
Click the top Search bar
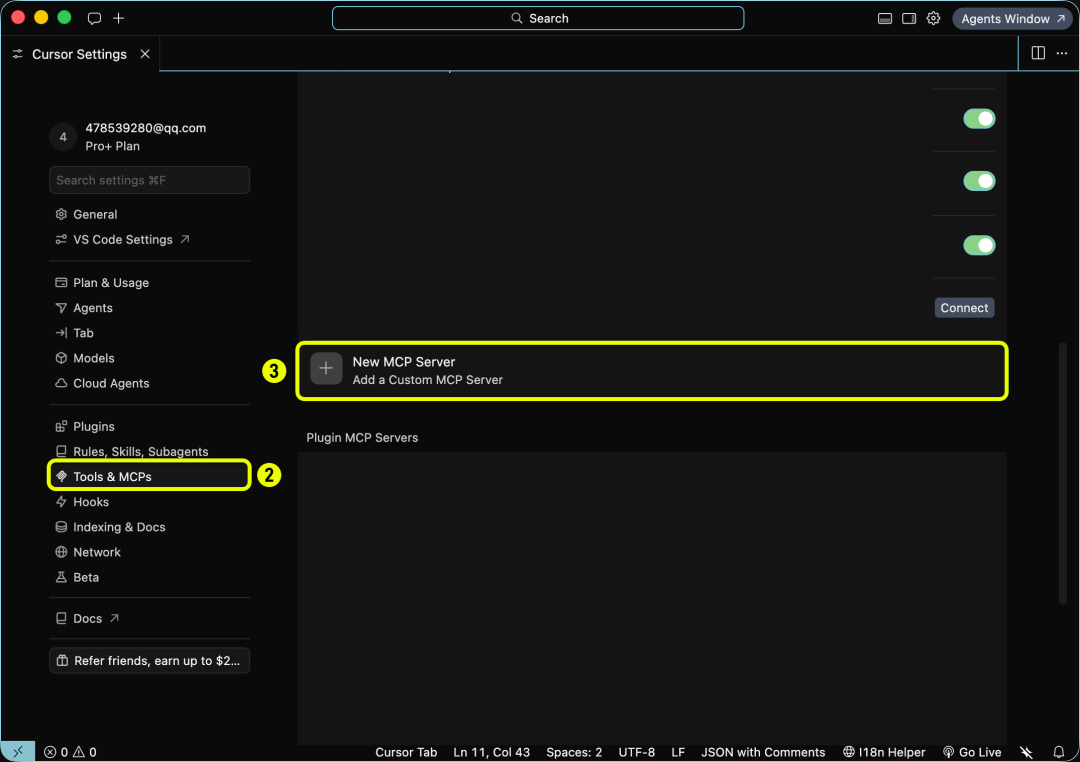pyautogui.click(x=538, y=19)
